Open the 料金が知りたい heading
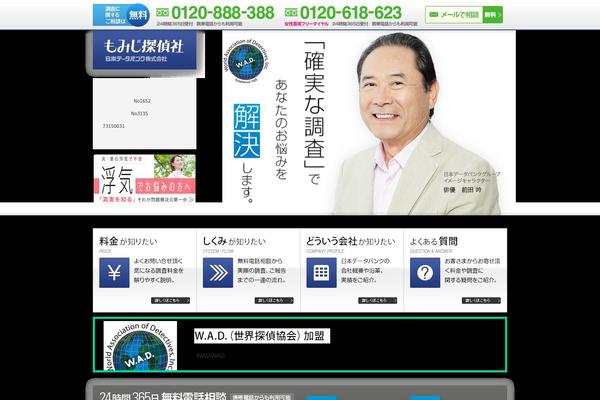Image resolution: width=600 pixels, height=400 pixels. [128, 242]
